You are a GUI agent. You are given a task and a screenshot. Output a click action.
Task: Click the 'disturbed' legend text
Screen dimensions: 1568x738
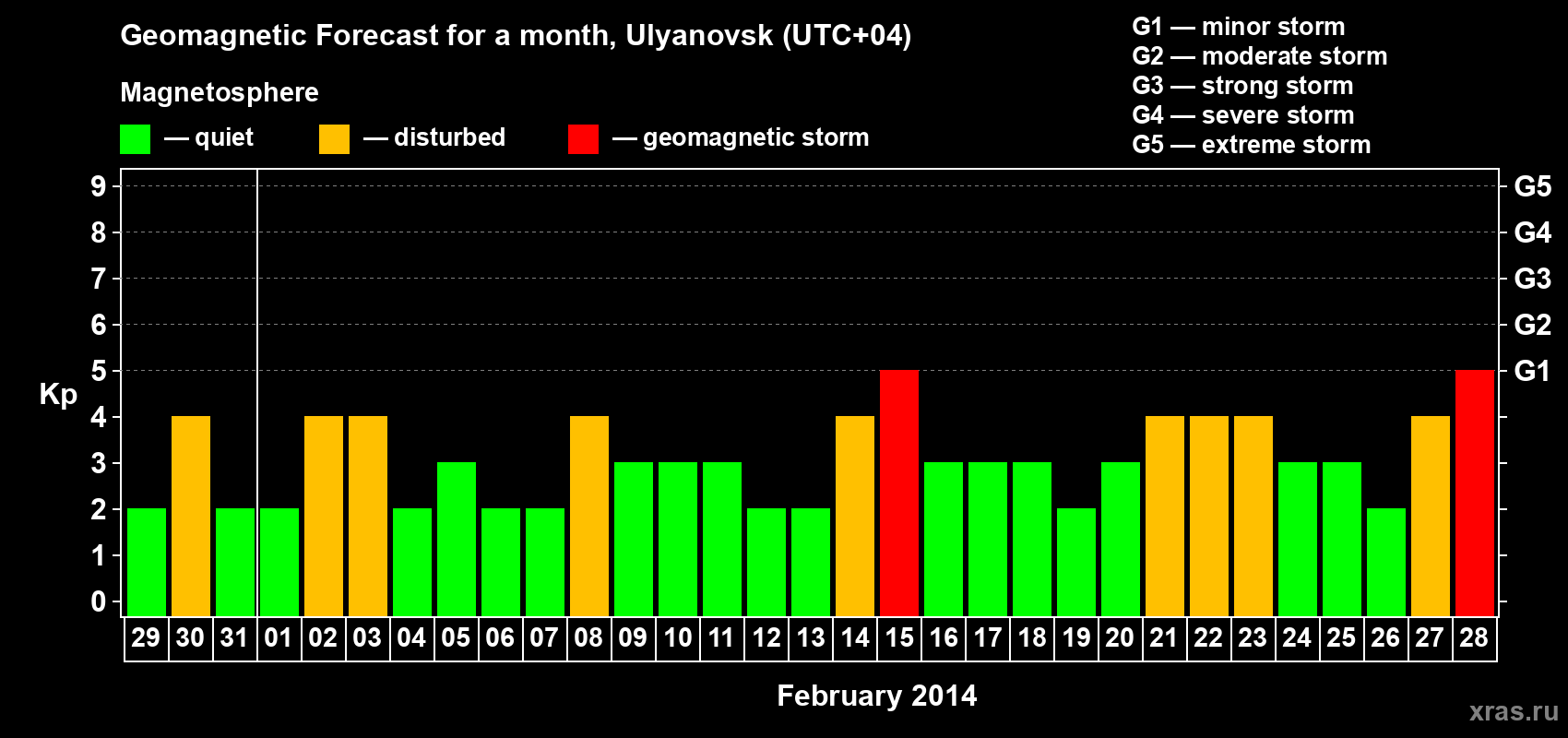coord(450,137)
